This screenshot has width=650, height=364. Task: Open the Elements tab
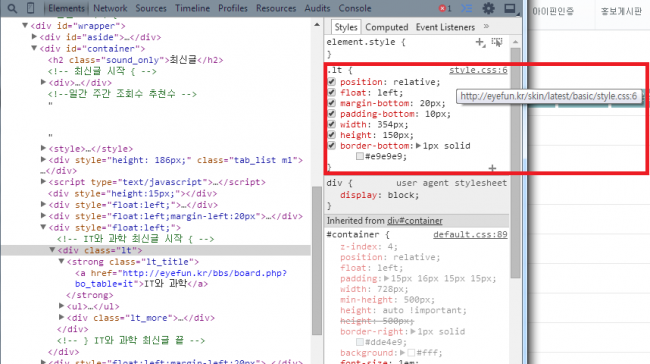click(x=66, y=8)
